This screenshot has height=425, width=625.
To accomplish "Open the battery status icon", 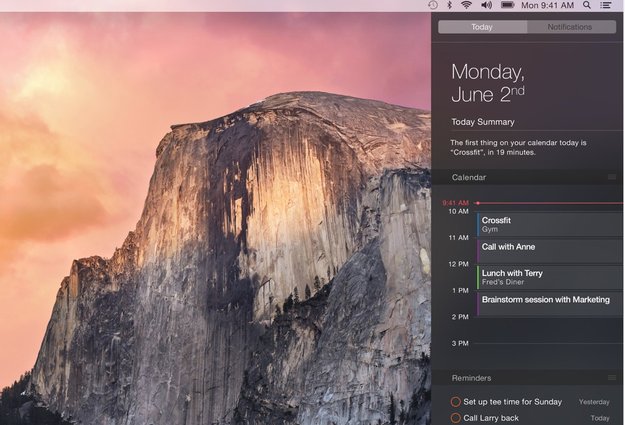I will coord(507,5).
